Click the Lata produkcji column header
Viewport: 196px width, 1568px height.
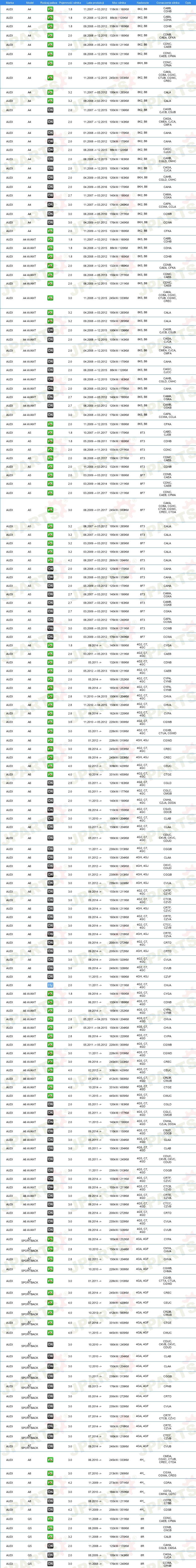(x=93, y=3)
